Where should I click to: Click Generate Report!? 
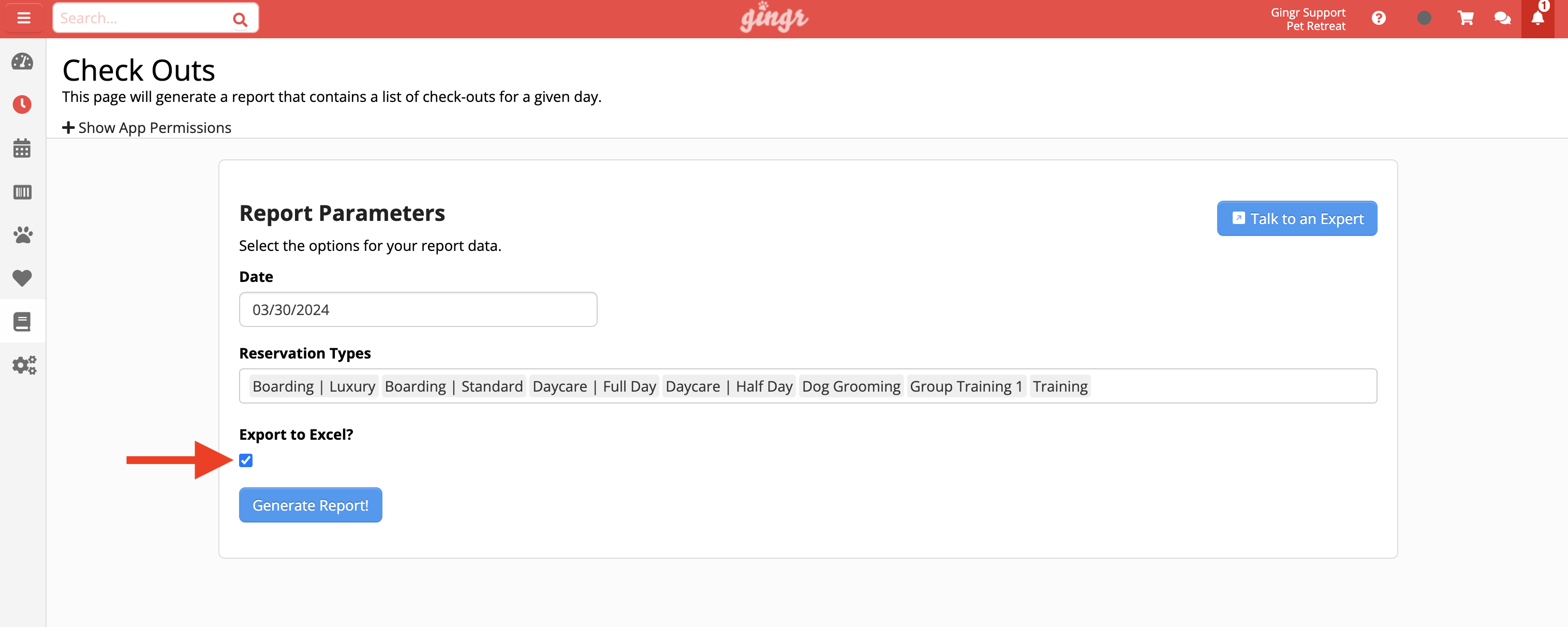(x=310, y=504)
